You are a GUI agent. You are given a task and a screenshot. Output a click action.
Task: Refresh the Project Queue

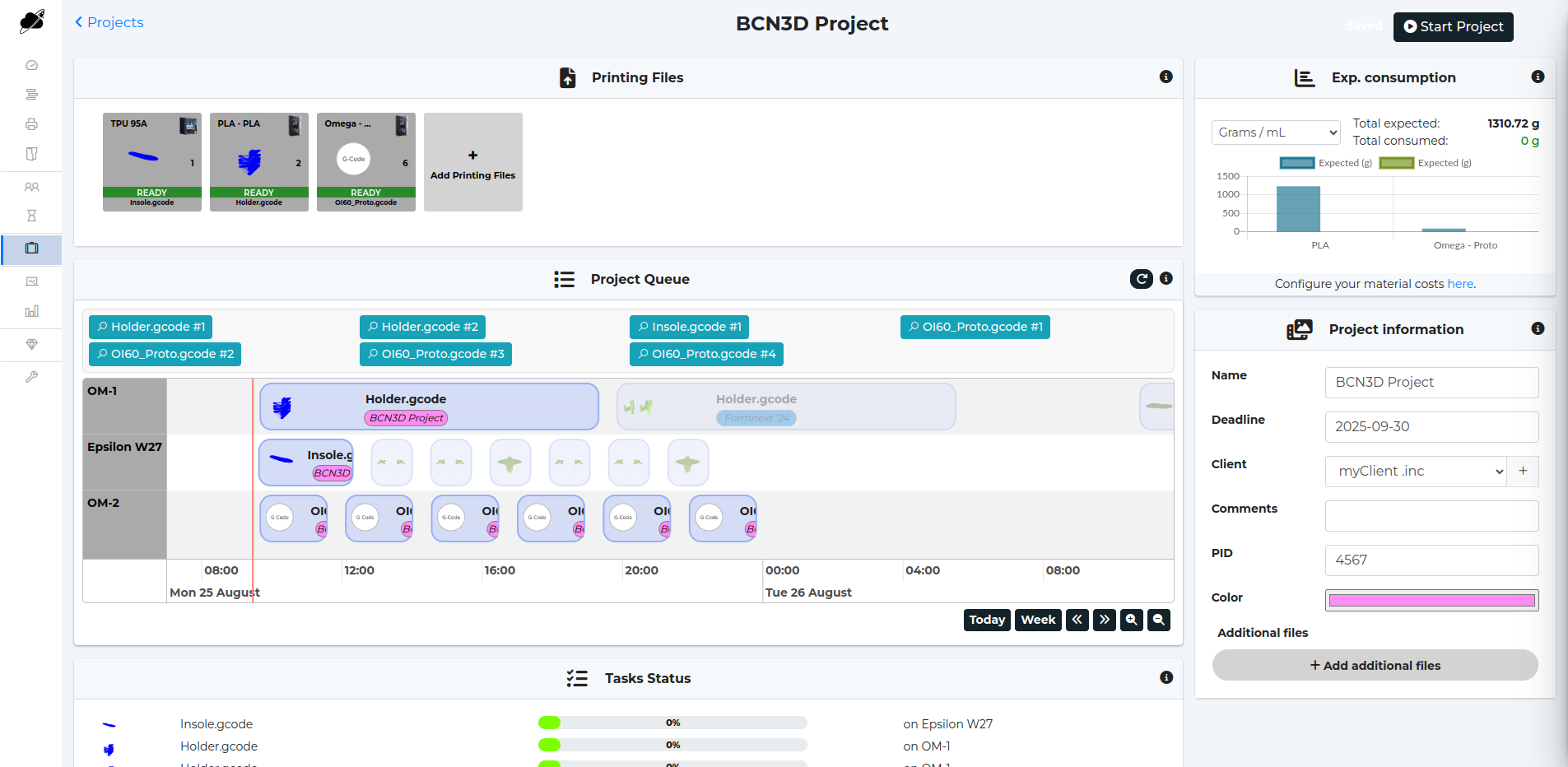point(1141,279)
